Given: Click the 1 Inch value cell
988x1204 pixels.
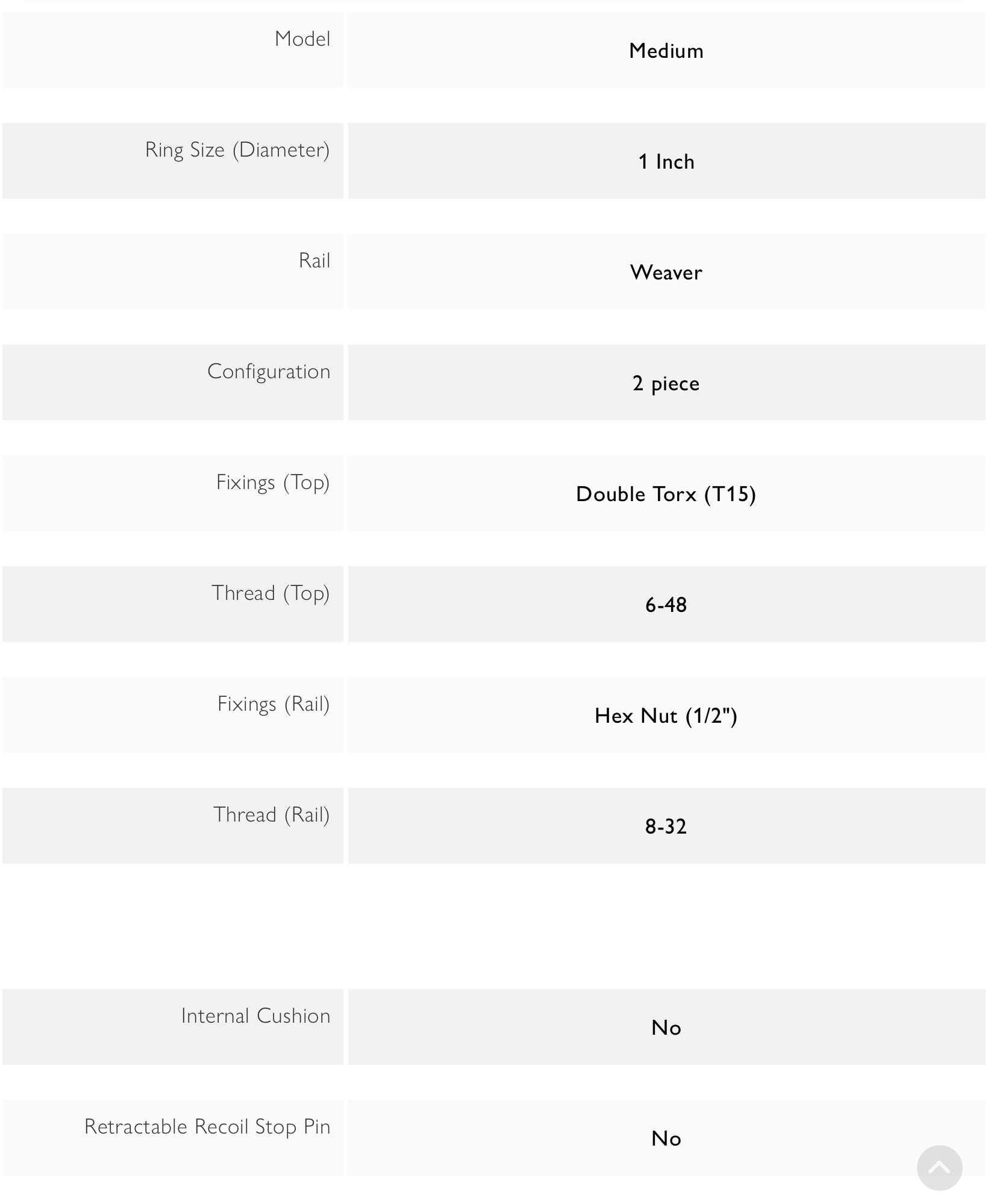Looking at the screenshot, I should pos(667,161).
